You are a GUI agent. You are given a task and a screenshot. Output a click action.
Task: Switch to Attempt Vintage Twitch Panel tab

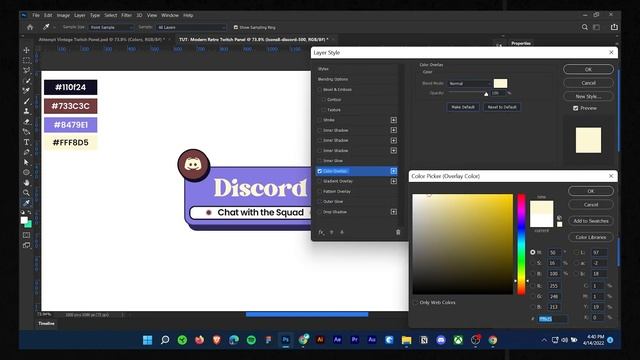[102, 40]
